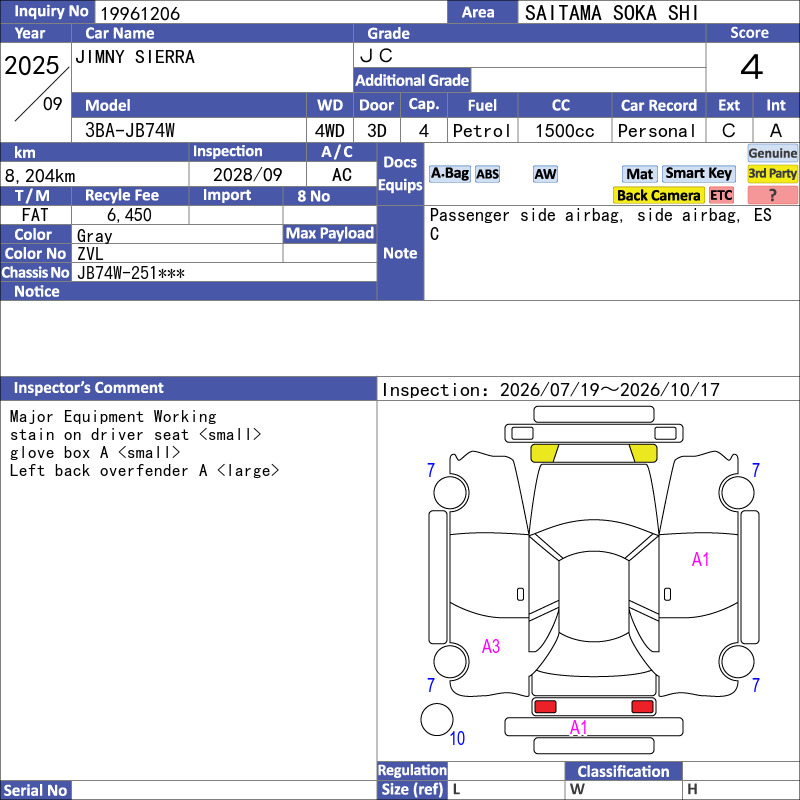Screen dimensions: 800x800
Task: Click the red ETC badge
Action: [x=721, y=195]
